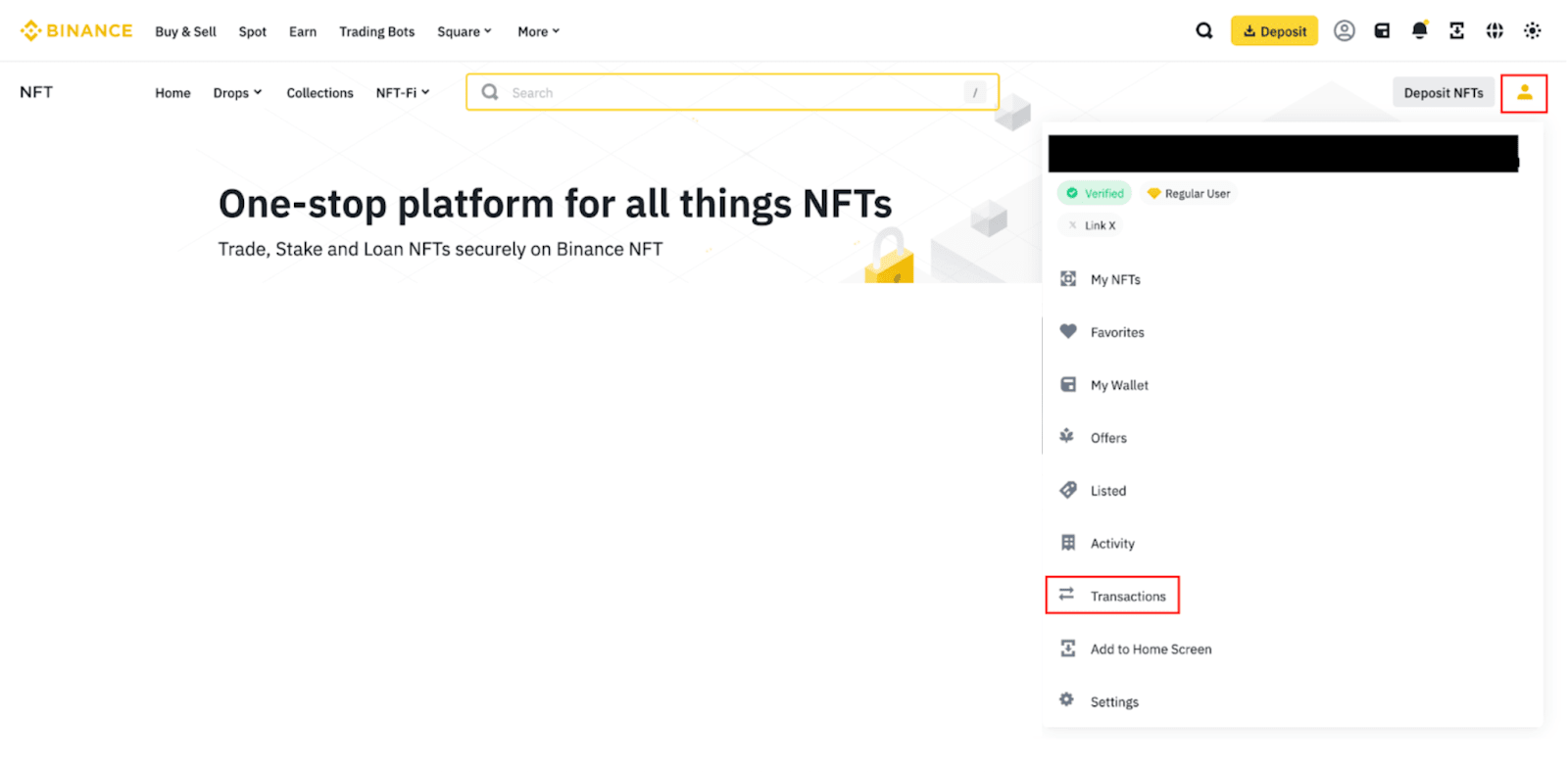Click the search magnifier icon in top bar
The height and width of the screenshot is (772, 1568).
(1203, 31)
